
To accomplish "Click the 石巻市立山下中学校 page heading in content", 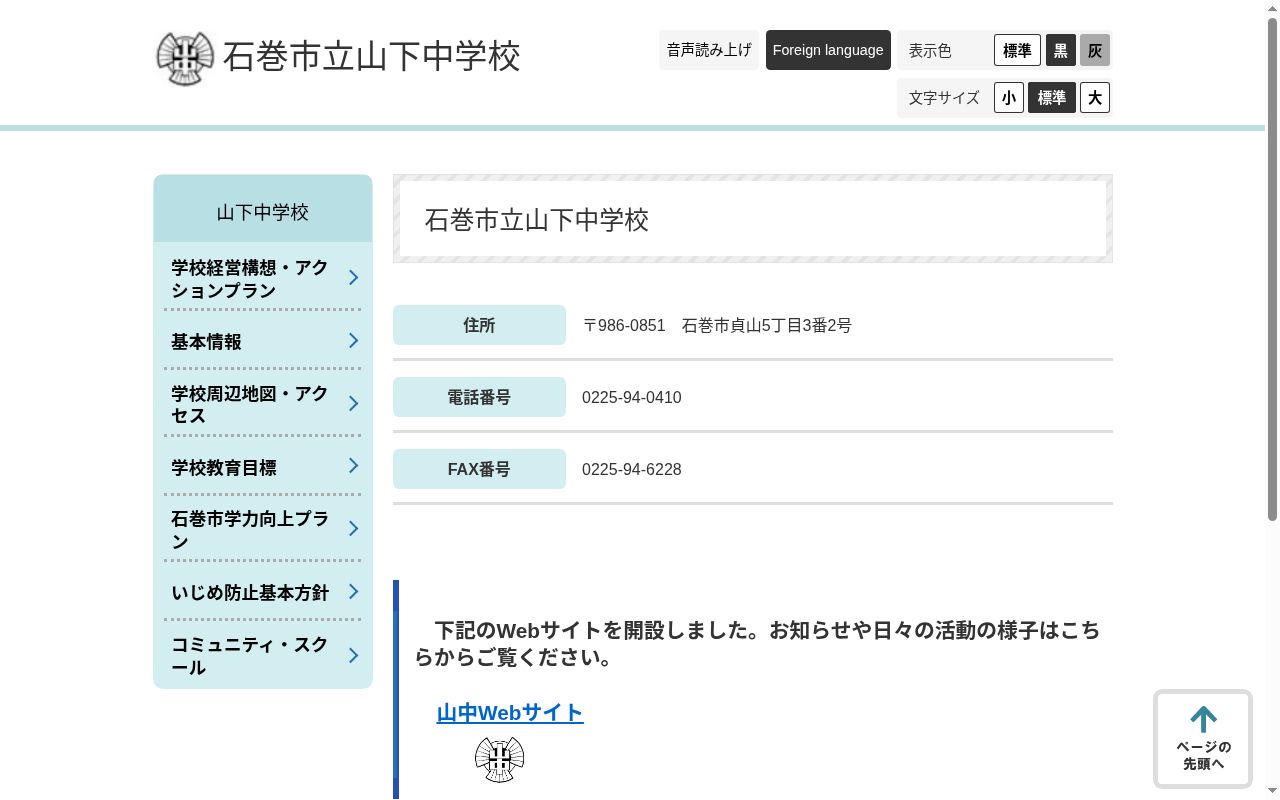I will tap(537, 219).
